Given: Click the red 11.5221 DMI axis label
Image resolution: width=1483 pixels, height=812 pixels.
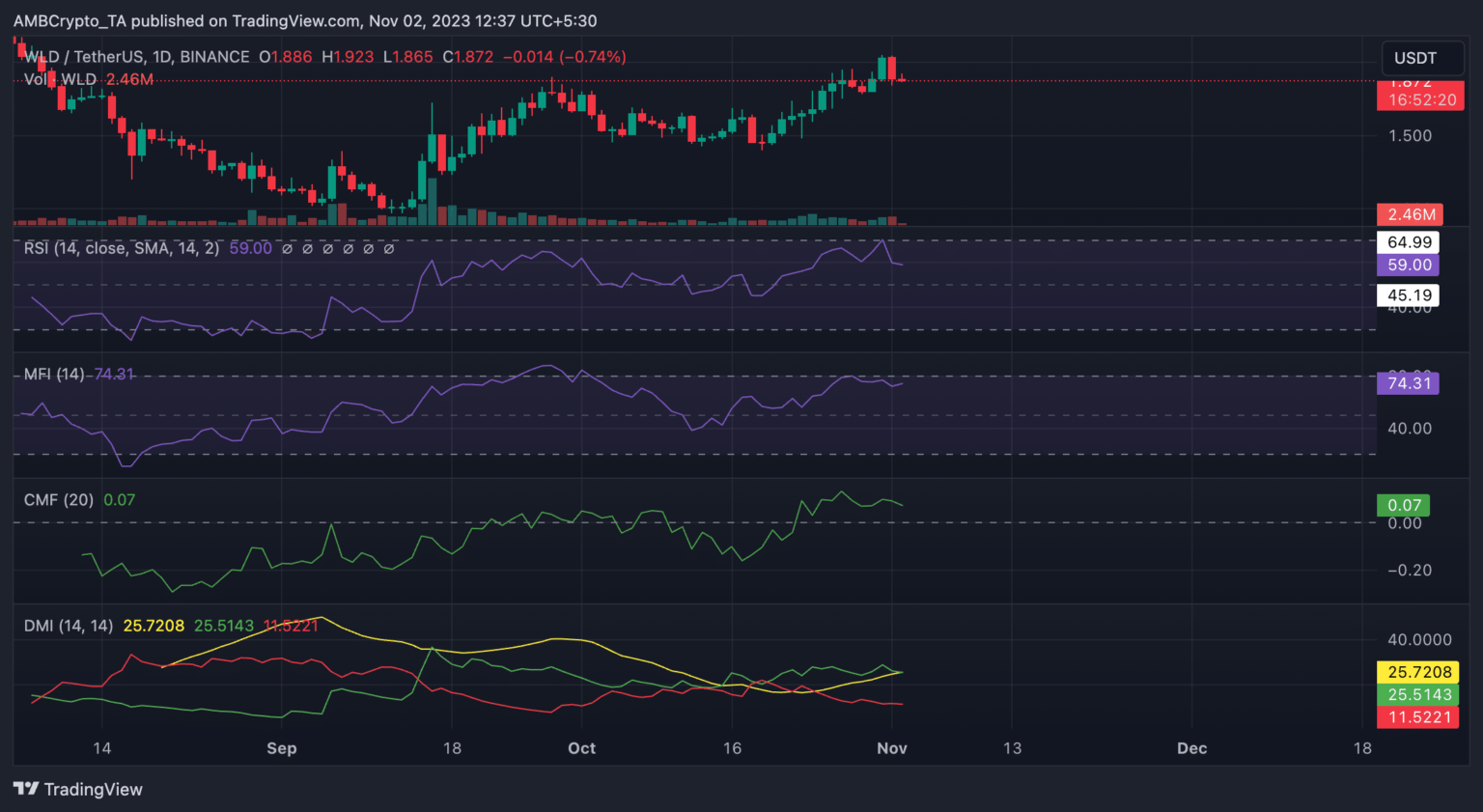Looking at the screenshot, I should 1418,717.
